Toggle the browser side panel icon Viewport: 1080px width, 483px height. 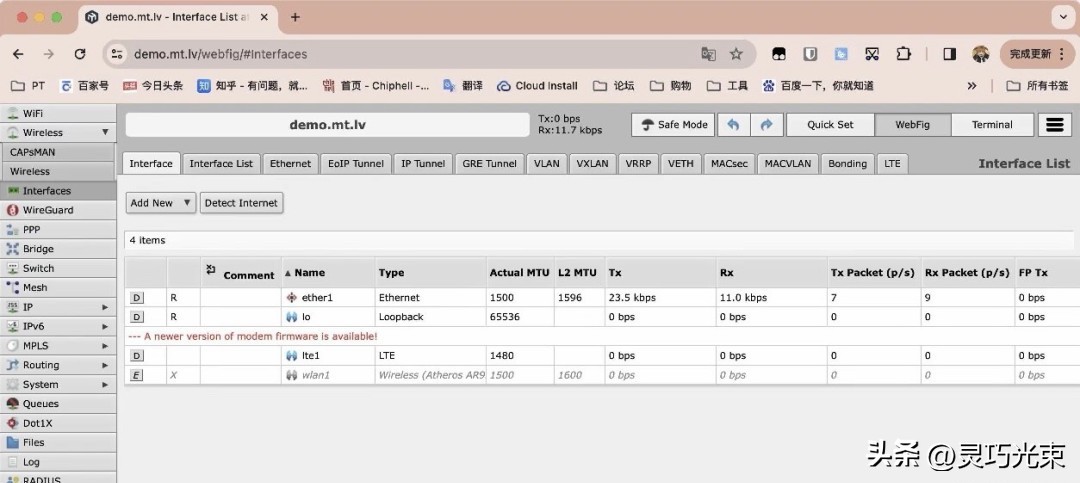click(x=949, y=54)
